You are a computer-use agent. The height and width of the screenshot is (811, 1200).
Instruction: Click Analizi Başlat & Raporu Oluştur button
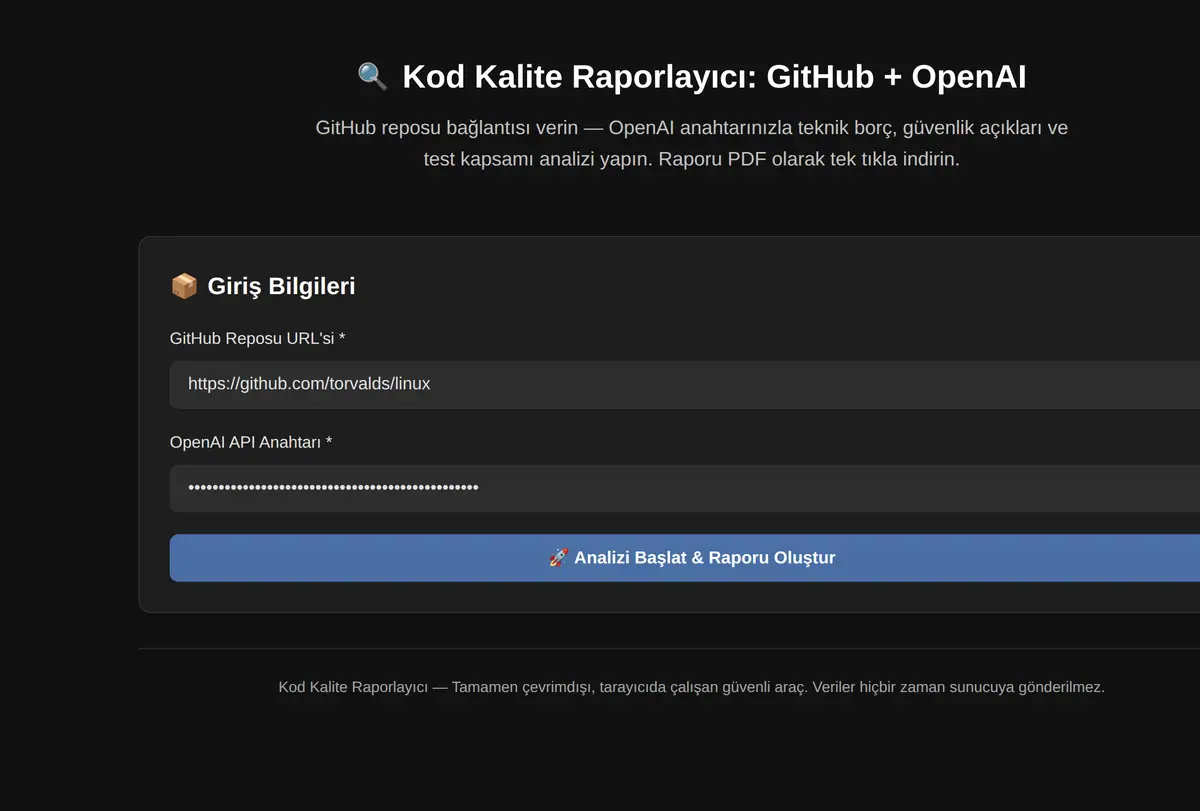685,558
